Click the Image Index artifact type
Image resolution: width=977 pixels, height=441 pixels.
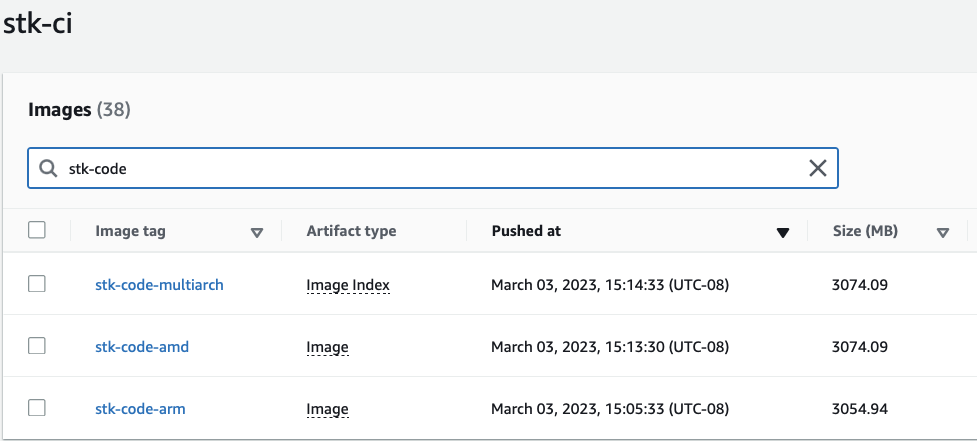tap(348, 285)
